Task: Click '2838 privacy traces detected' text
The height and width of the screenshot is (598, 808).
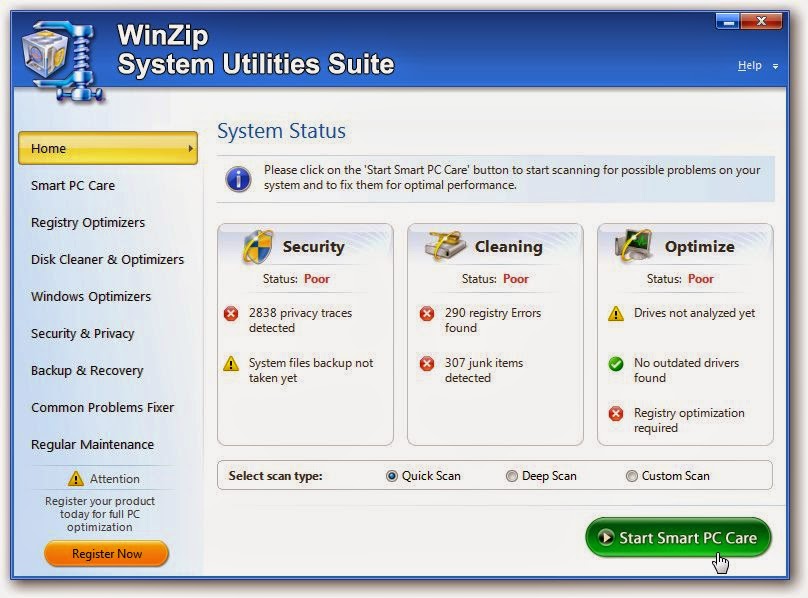Action: 300,320
